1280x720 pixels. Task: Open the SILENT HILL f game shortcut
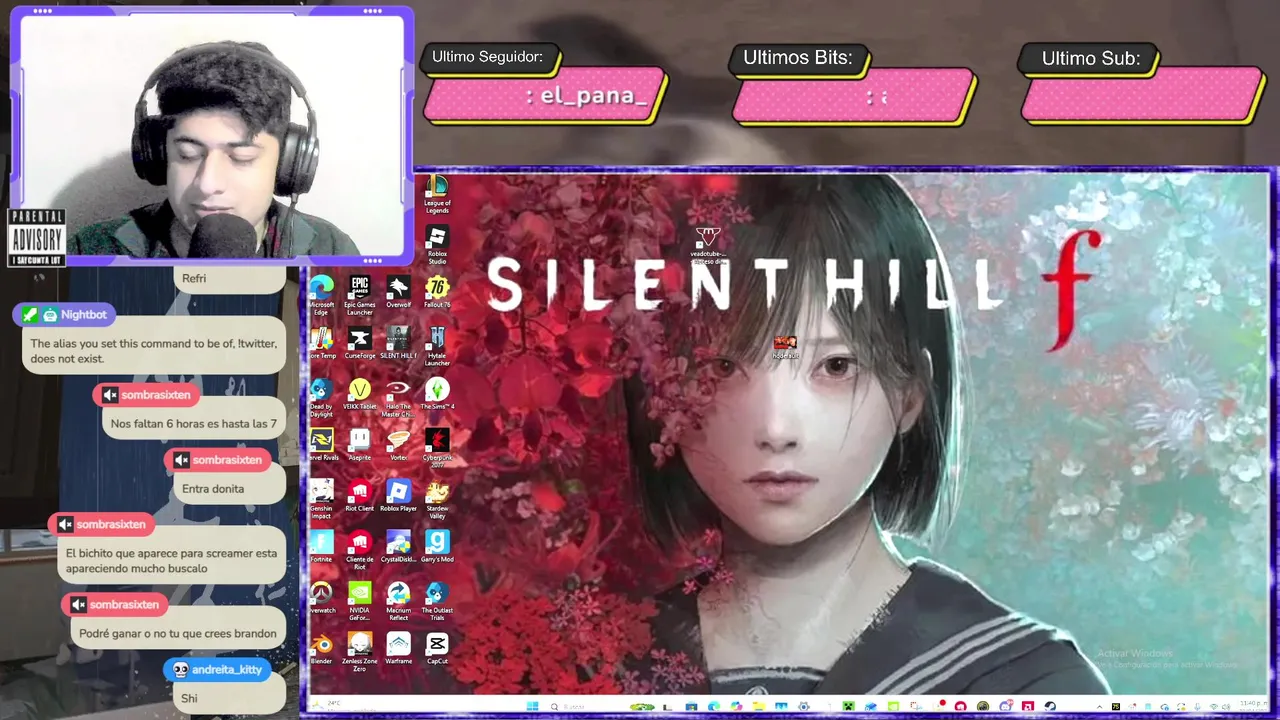pos(398,343)
